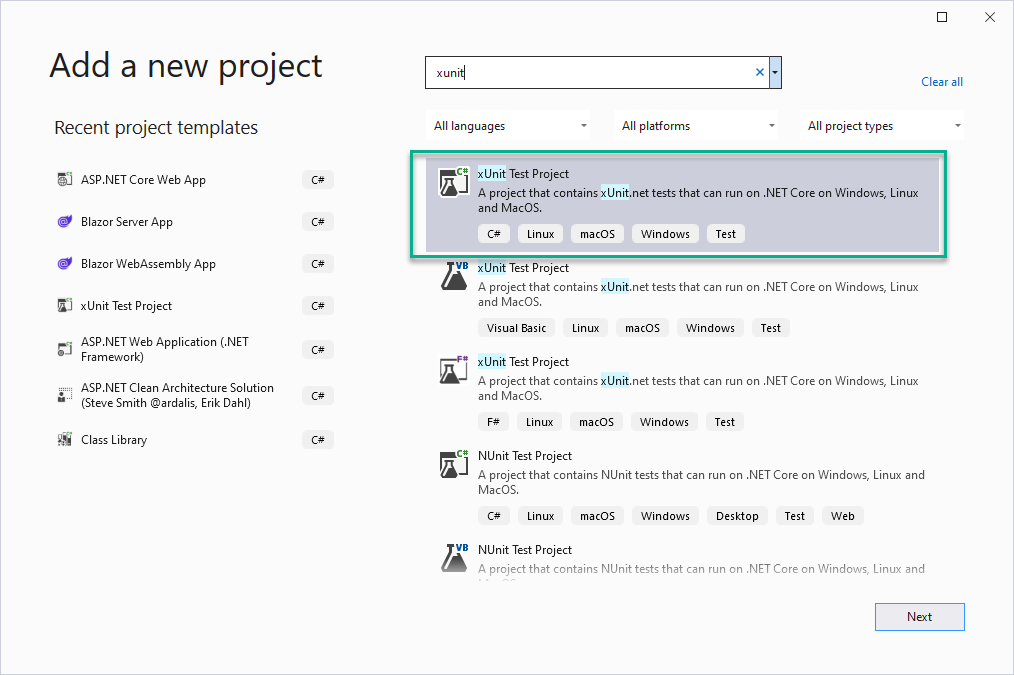Expand the search history dropdown arrow

coord(774,72)
